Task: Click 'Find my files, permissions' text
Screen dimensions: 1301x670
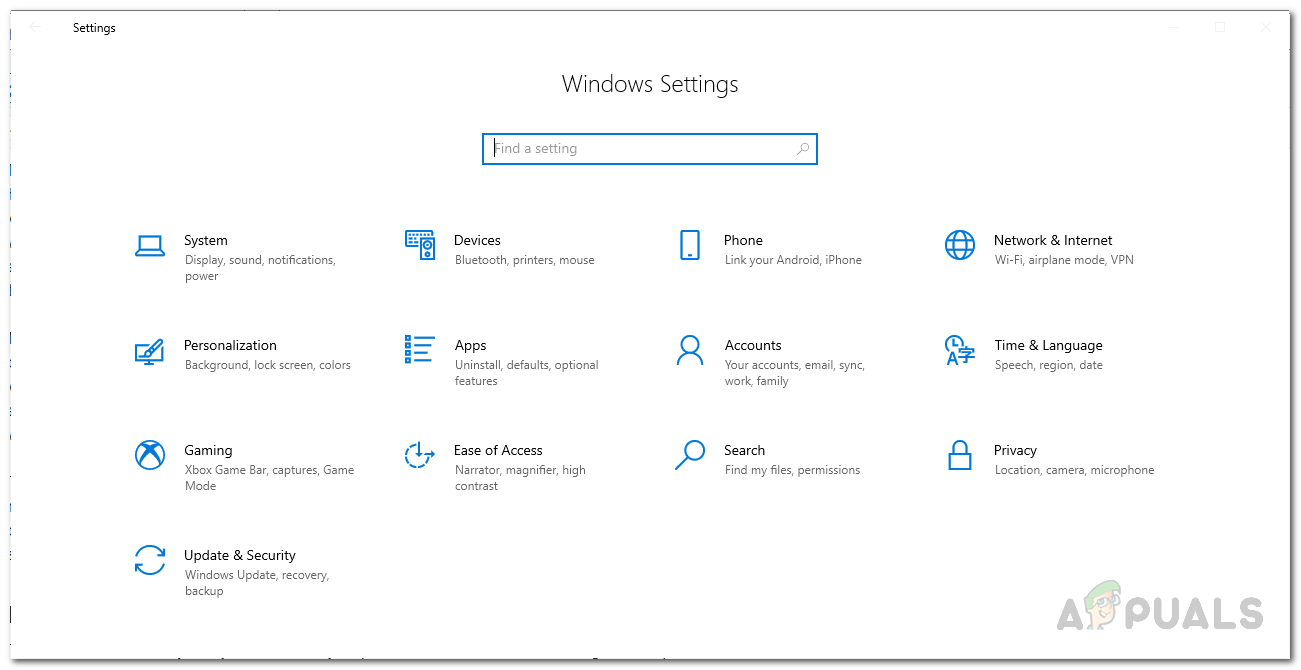Action: click(x=792, y=470)
